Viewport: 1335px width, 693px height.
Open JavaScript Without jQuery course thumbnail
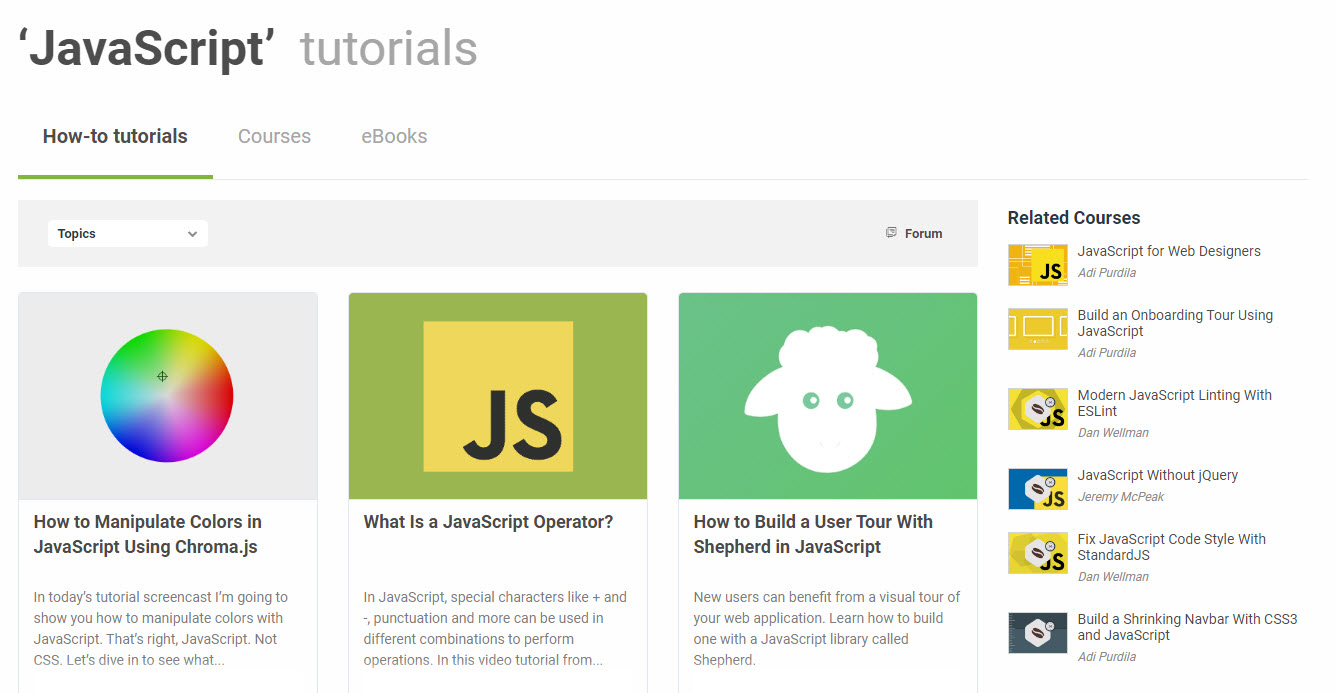point(1037,489)
